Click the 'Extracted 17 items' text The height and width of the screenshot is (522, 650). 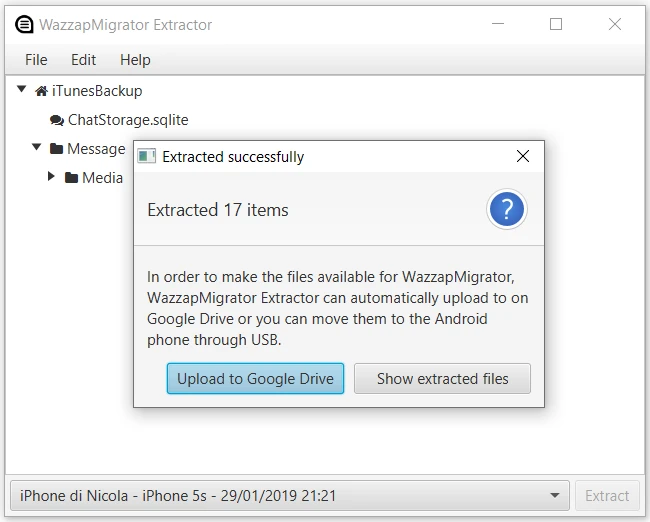[218, 210]
